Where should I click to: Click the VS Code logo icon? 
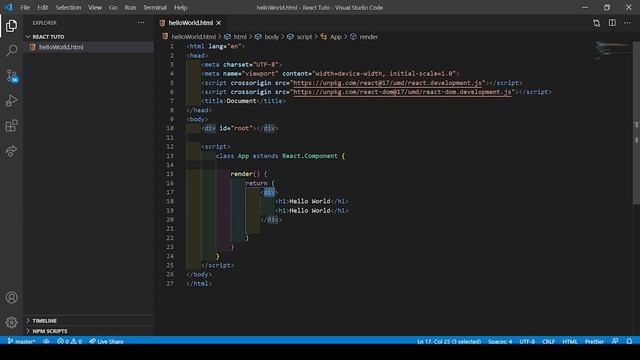pos(9,7)
